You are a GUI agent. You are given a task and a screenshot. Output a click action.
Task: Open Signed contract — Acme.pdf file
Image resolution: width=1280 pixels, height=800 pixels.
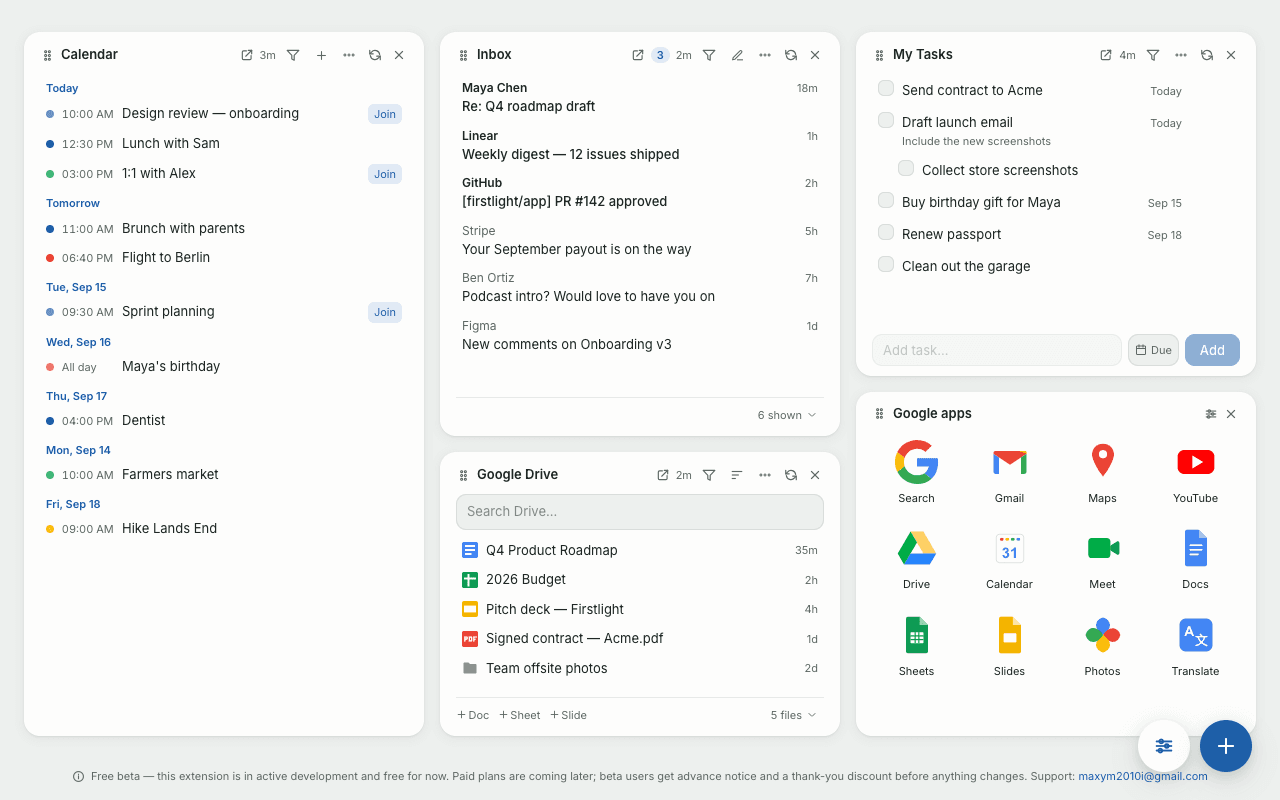640,638
